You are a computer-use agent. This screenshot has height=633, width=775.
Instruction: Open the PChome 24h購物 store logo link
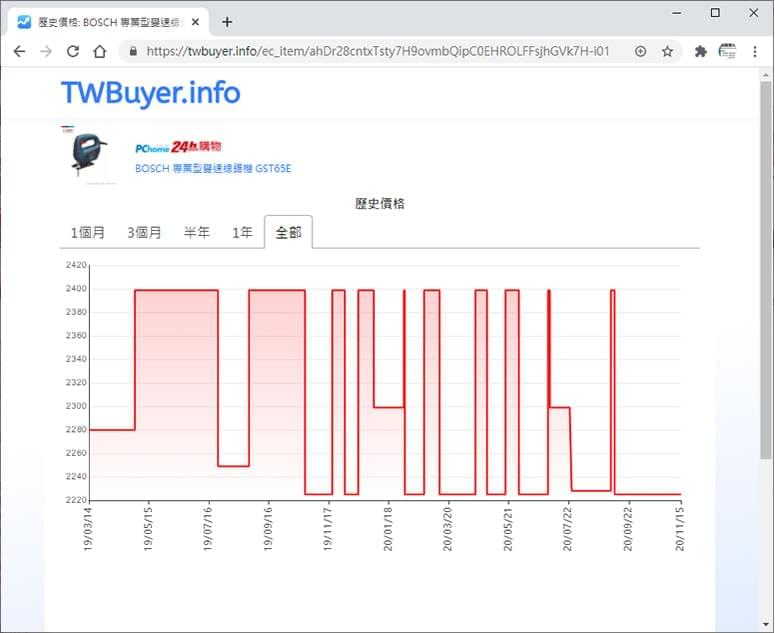178,147
